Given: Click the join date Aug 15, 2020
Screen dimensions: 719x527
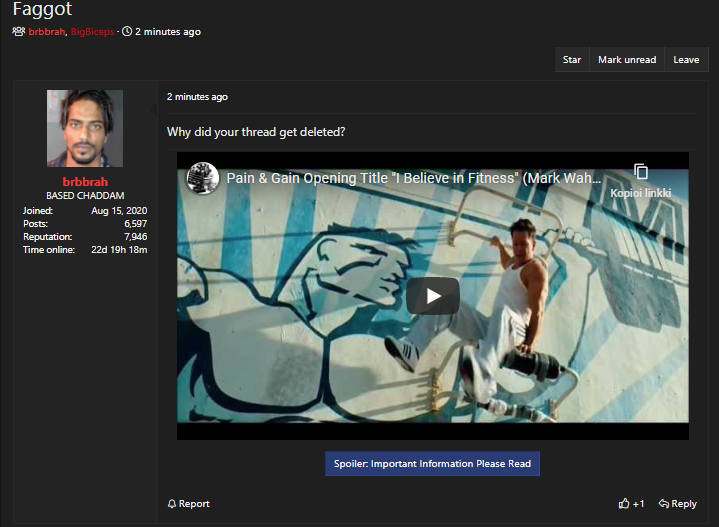Looking at the screenshot, I should [119, 211].
